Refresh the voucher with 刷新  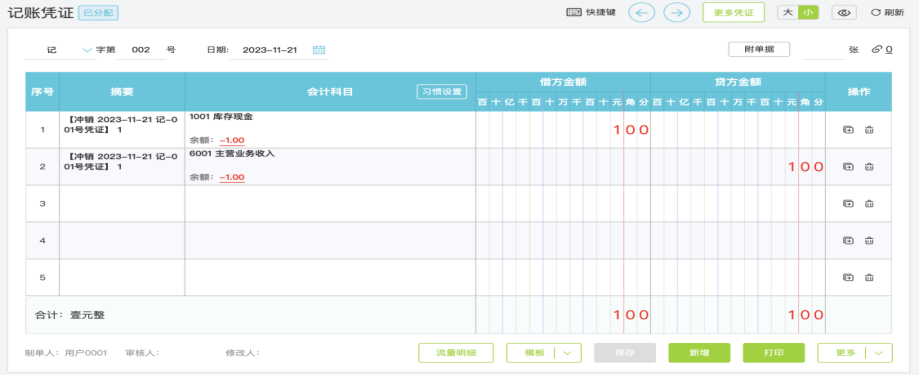[x=887, y=12]
